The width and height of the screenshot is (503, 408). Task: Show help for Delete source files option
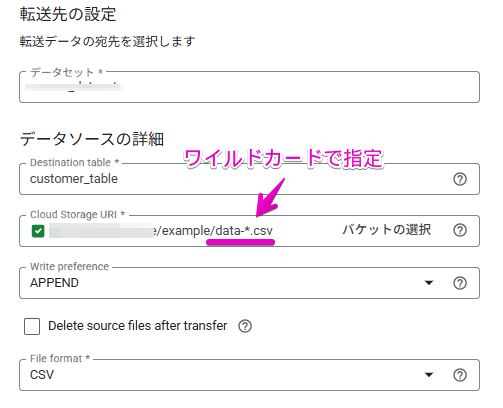(245, 326)
